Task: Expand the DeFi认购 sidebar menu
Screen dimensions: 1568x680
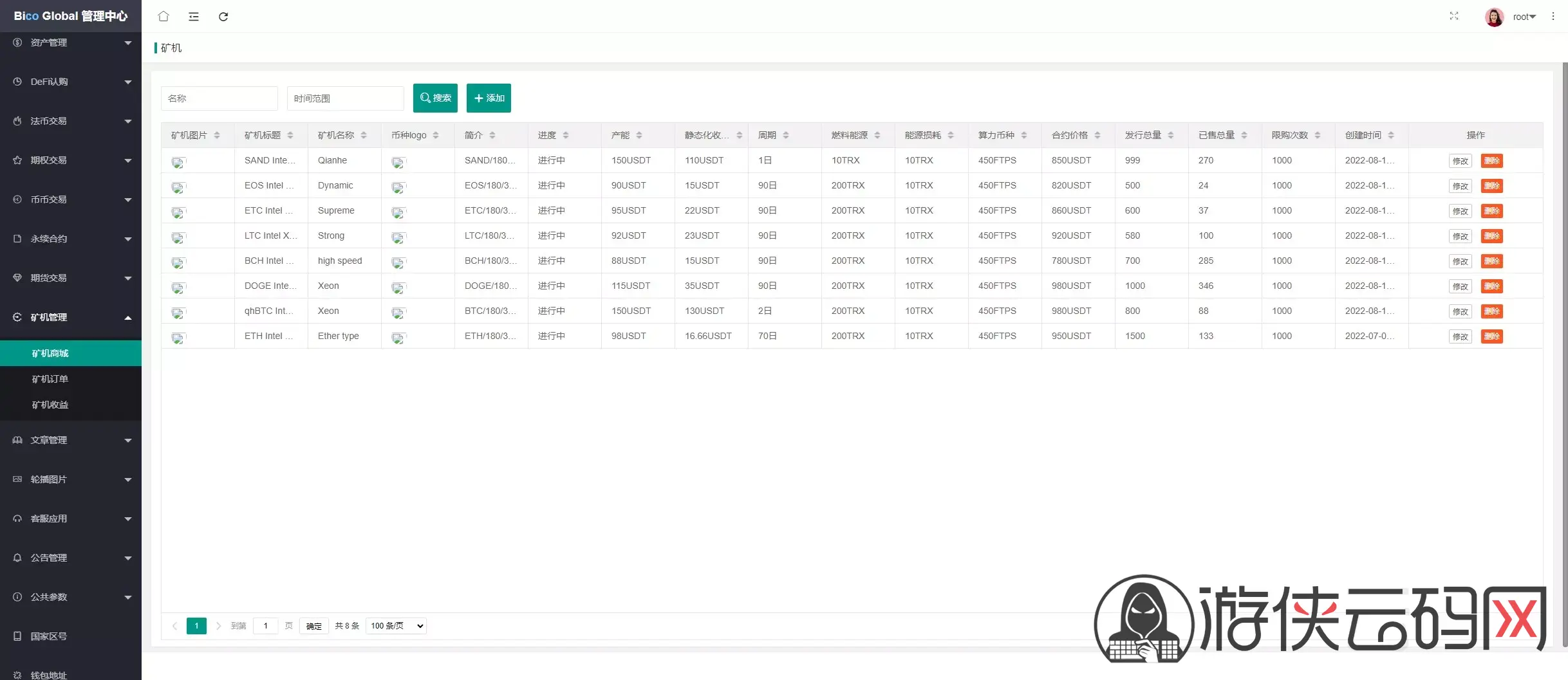Action: tap(71, 82)
